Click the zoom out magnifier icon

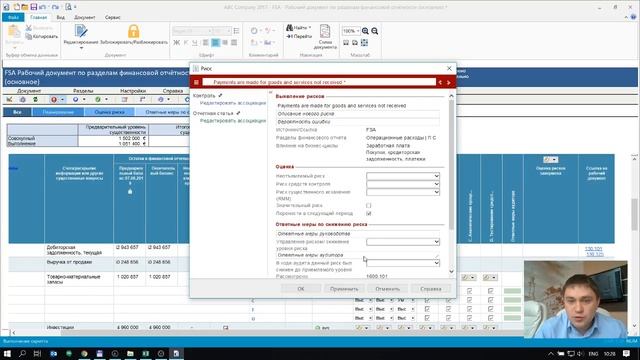375,31
